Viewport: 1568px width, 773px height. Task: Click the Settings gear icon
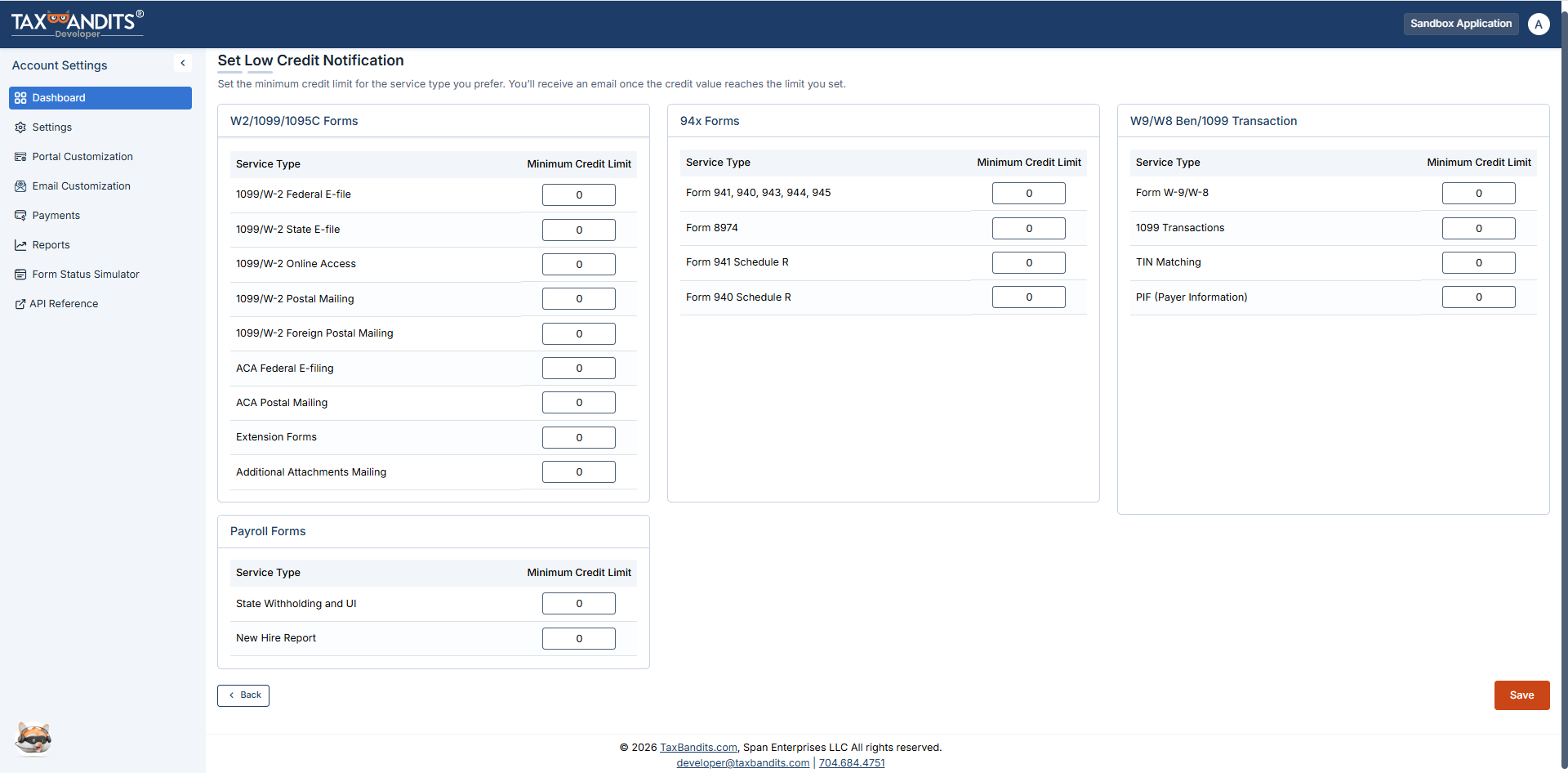tap(20, 127)
